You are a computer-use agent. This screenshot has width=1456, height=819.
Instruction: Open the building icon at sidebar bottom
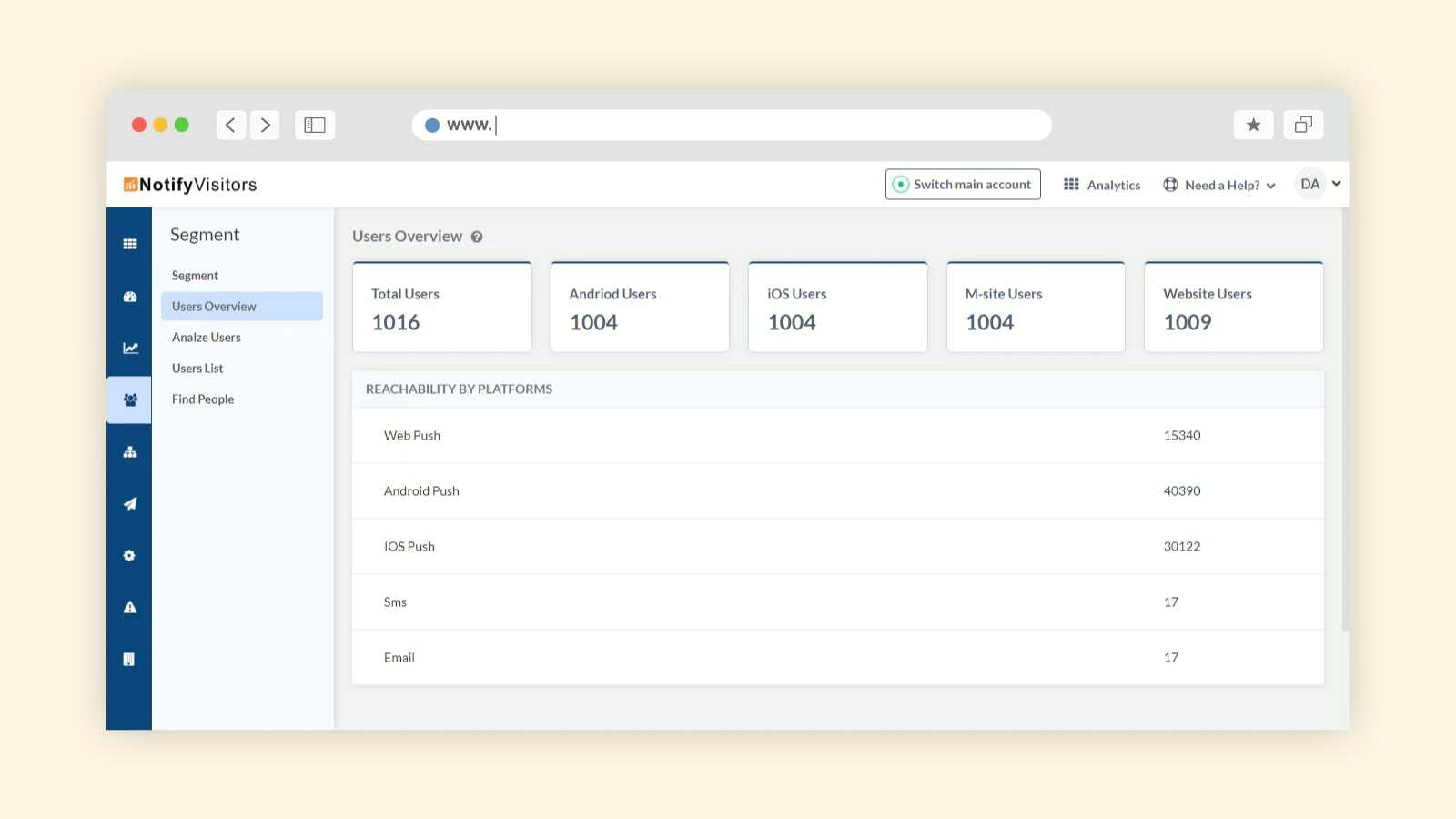pyautogui.click(x=129, y=659)
